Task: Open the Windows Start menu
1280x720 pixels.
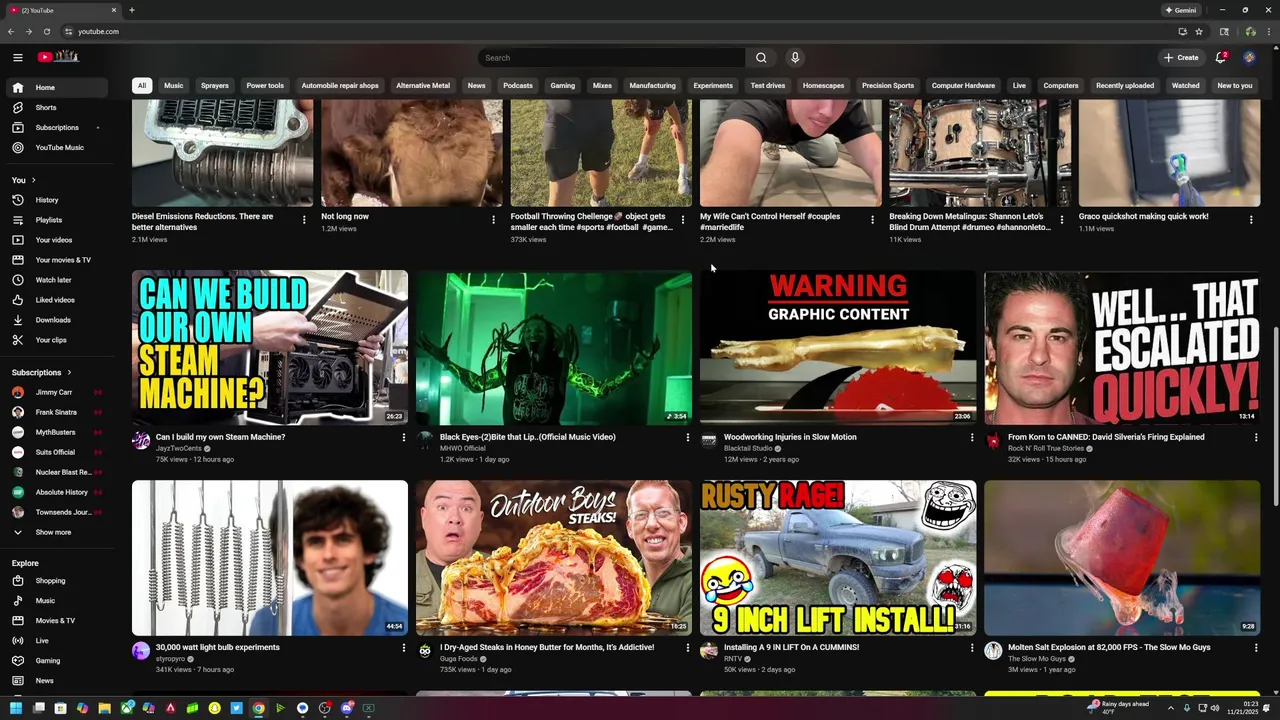Action: click(x=16, y=708)
